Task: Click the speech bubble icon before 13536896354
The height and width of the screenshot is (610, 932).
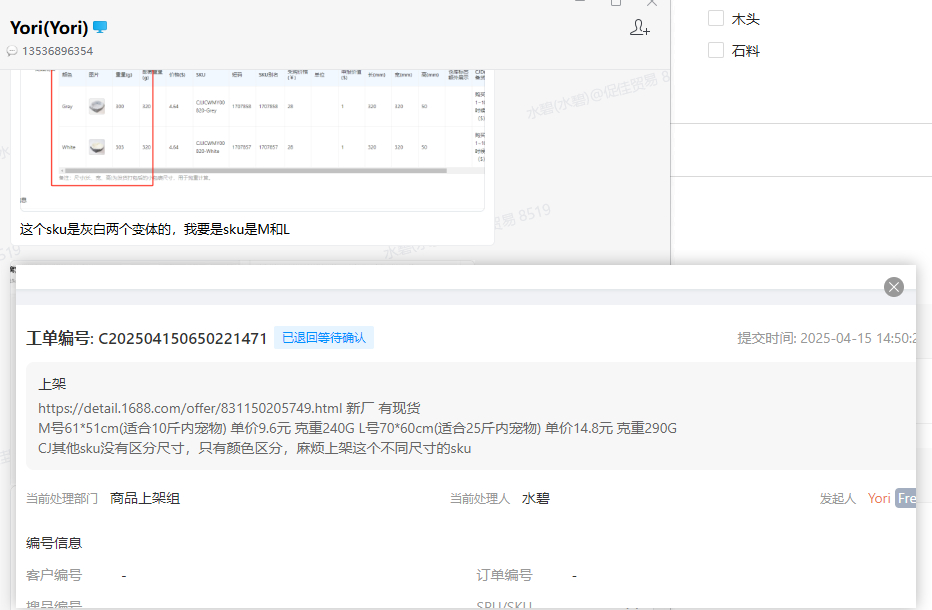Action: tap(12, 51)
